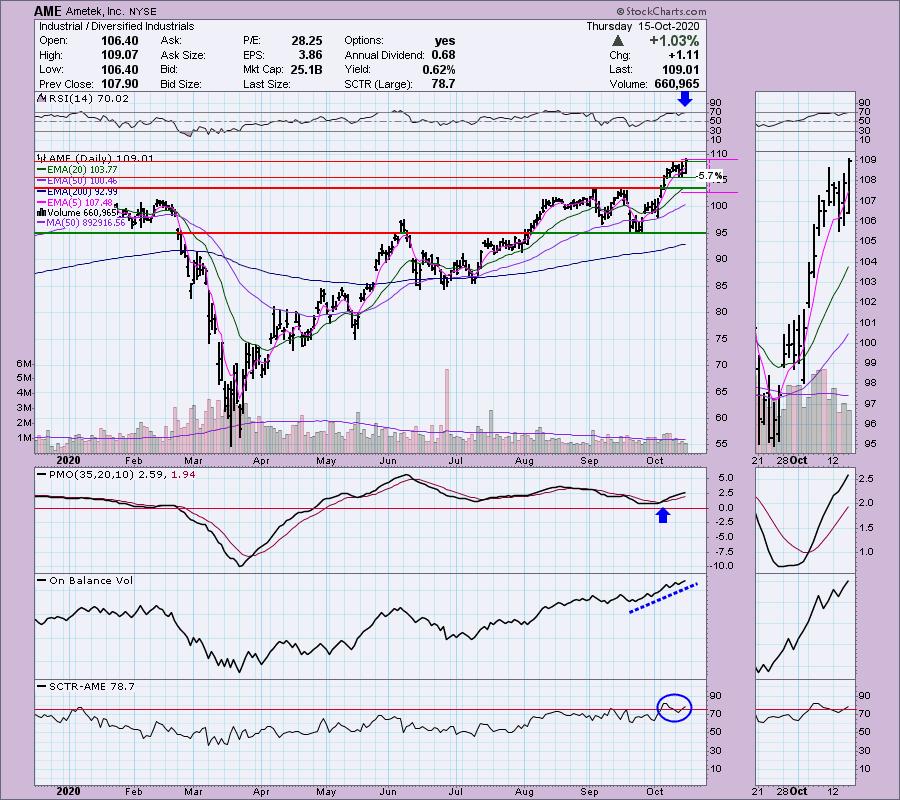
Task: Select the Last price value in the quote table
Action: coord(680,69)
